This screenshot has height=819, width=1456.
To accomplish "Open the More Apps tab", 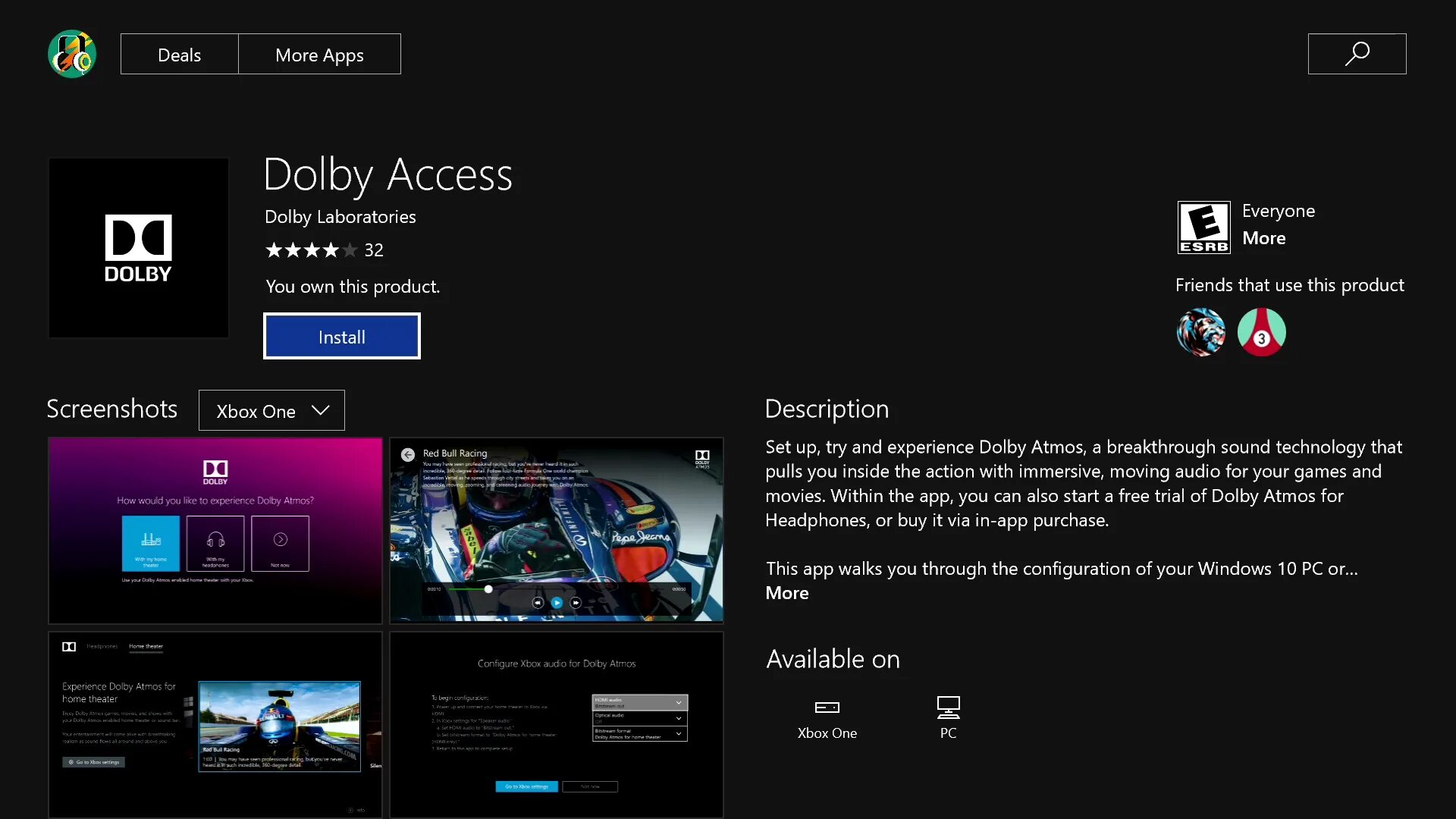I will [319, 55].
